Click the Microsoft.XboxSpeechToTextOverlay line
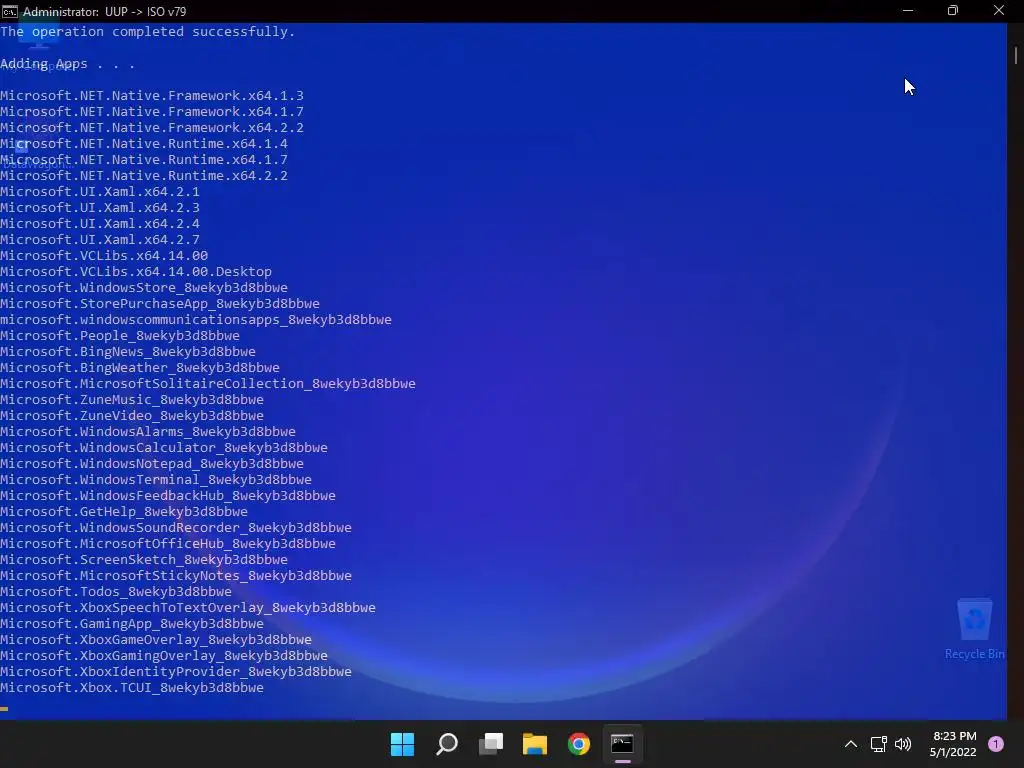This screenshot has width=1024, height=768. (x=188, y=607)
